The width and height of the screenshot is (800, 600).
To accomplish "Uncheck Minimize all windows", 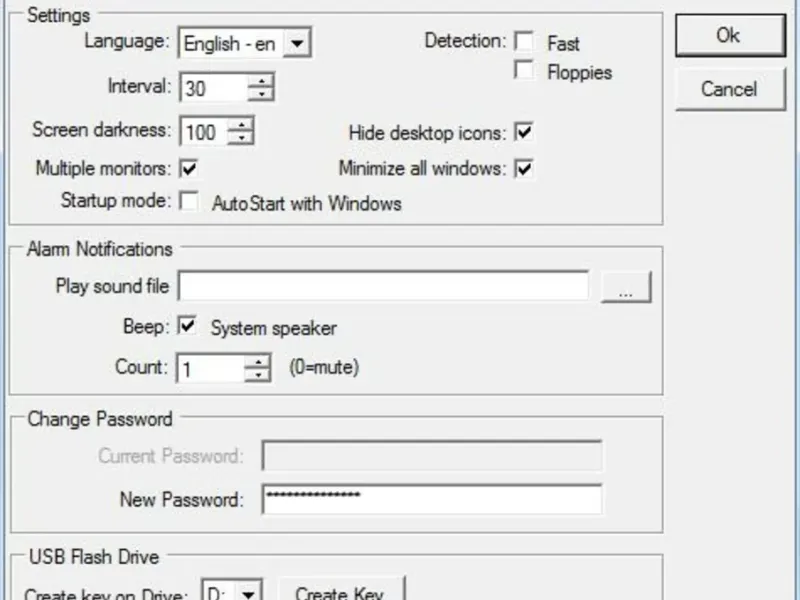I will (x=524, y=168).
